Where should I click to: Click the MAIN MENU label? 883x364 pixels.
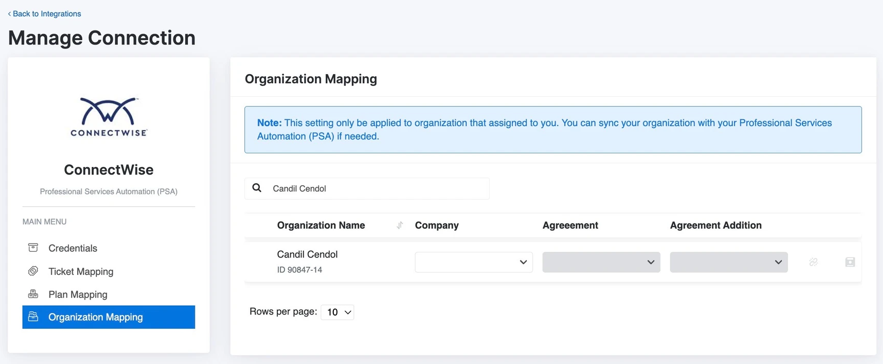coord(44,222)
